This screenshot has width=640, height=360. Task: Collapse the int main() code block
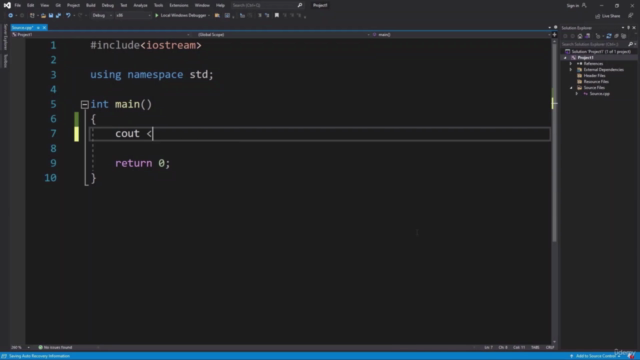tap(84, 104)
